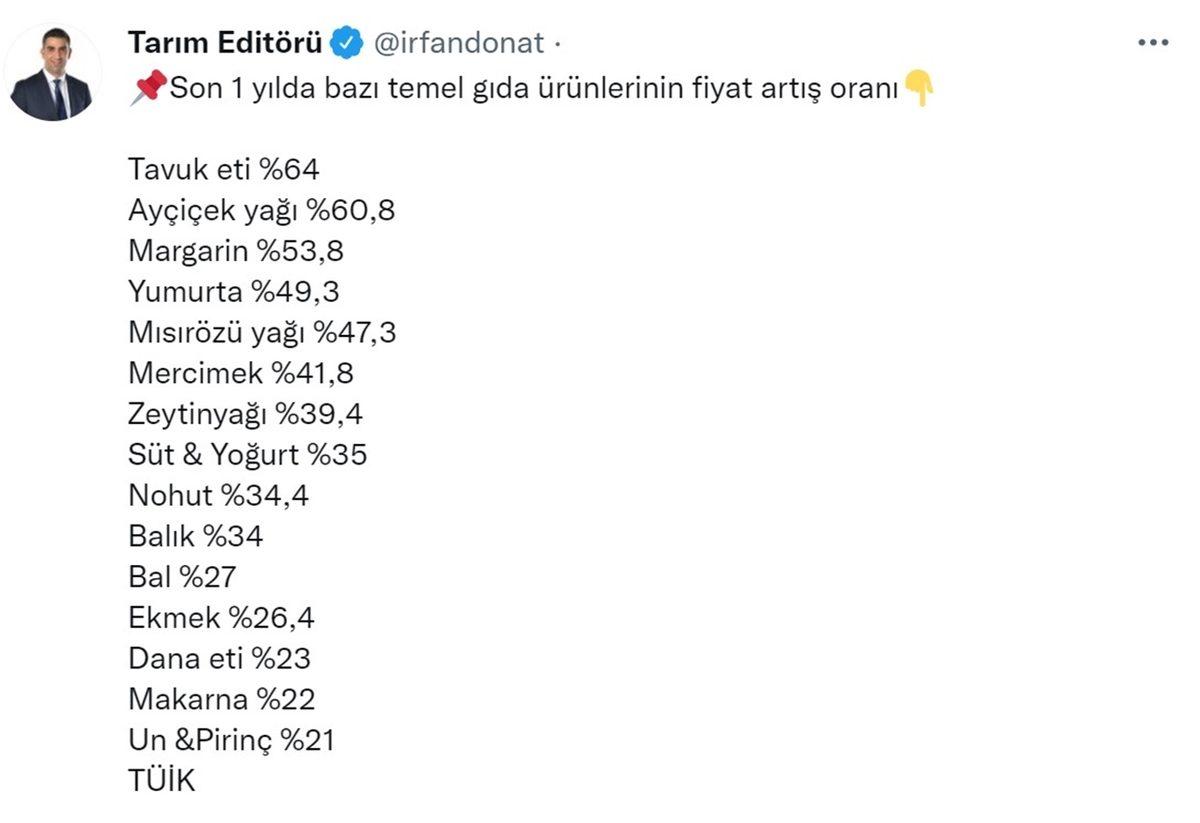Viewport: 1200px width, 823px height.
Task: Click the Zeytinyağı %39,4 line
Action: coord(246,414)
